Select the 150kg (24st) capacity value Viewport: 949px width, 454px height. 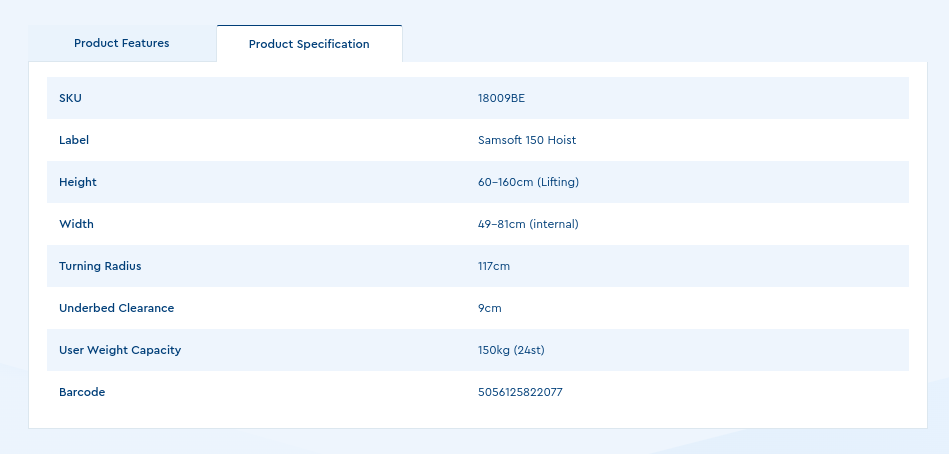[511, 350]
